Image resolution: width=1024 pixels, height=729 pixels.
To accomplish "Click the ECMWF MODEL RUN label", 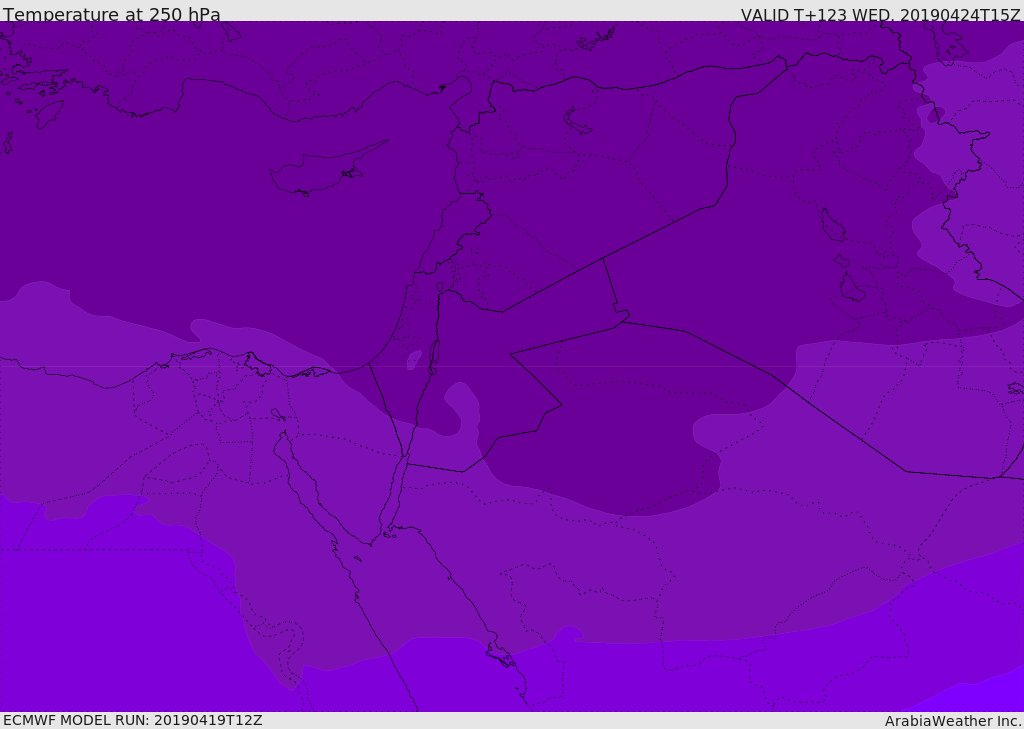I will pyautogui.click(x=133, y=720).
